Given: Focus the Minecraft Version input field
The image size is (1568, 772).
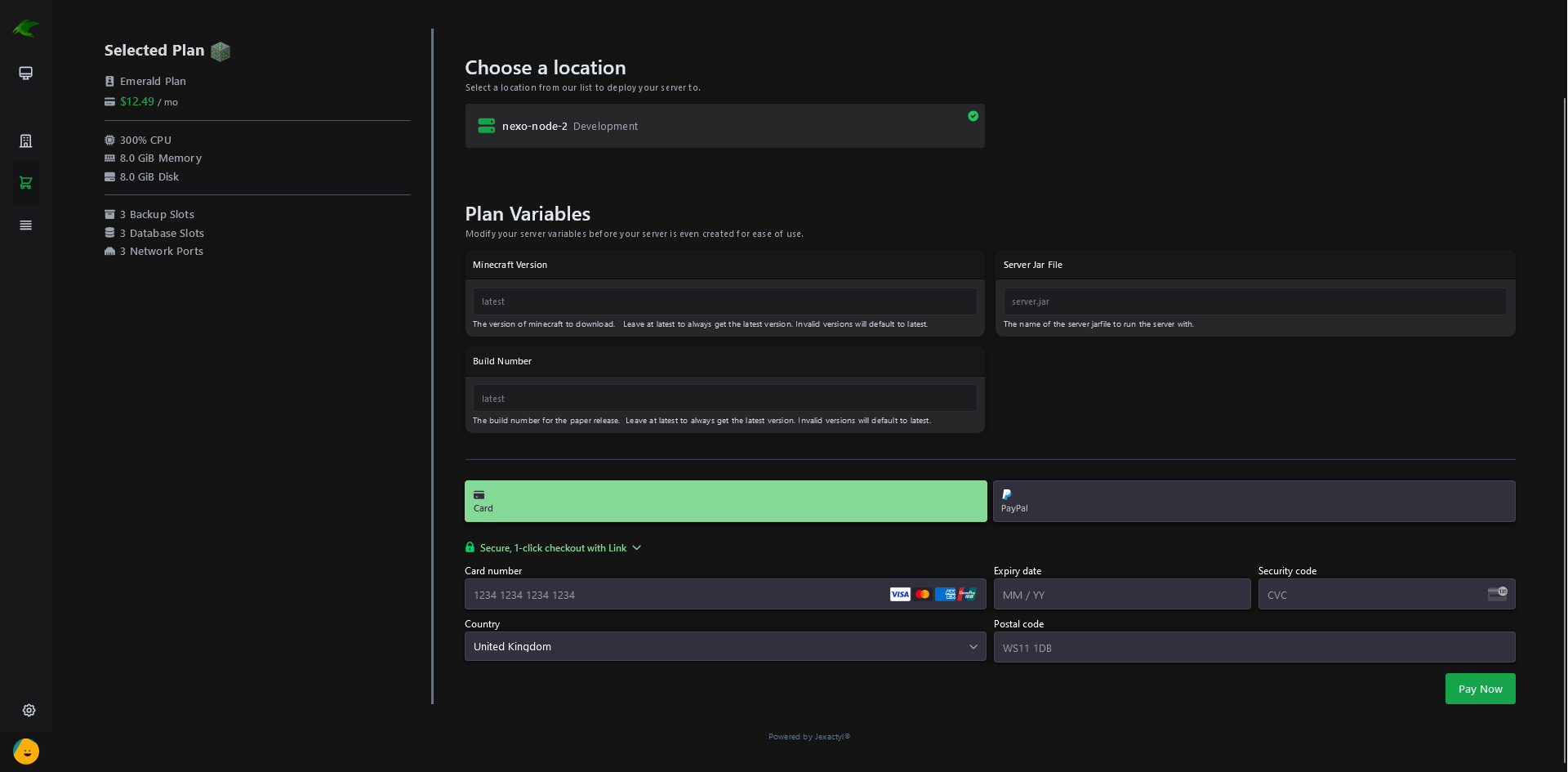Looking at the screenshot, I should (x=725, y=301).
